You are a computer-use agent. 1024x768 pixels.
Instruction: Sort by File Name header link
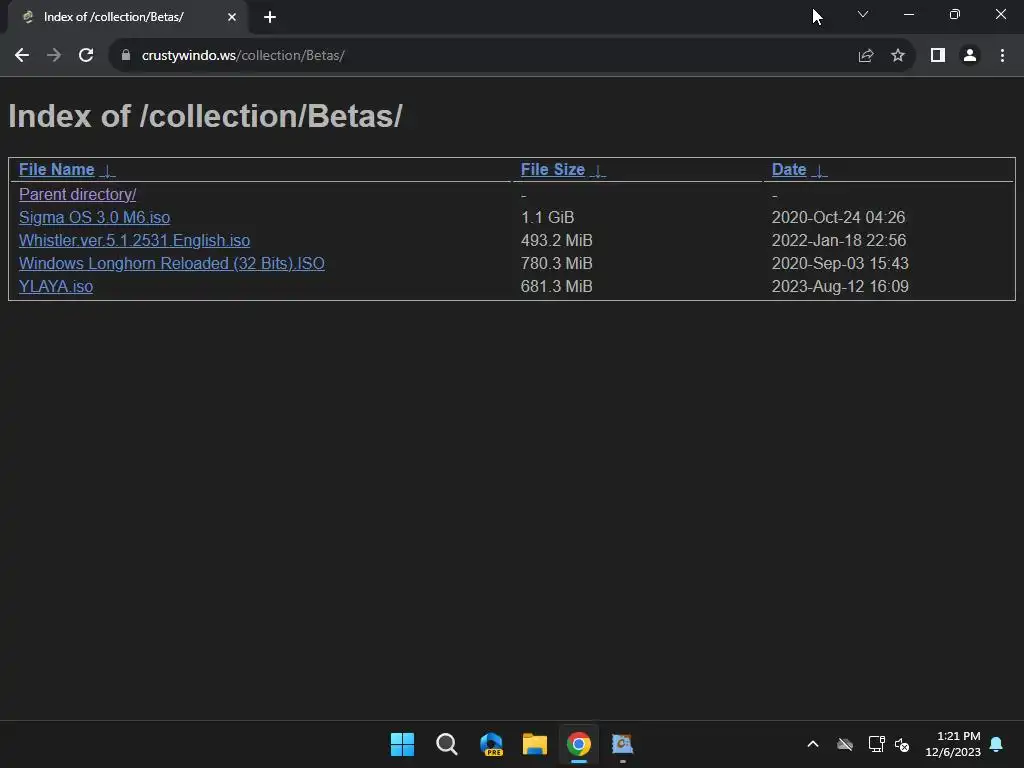(56, 170)
